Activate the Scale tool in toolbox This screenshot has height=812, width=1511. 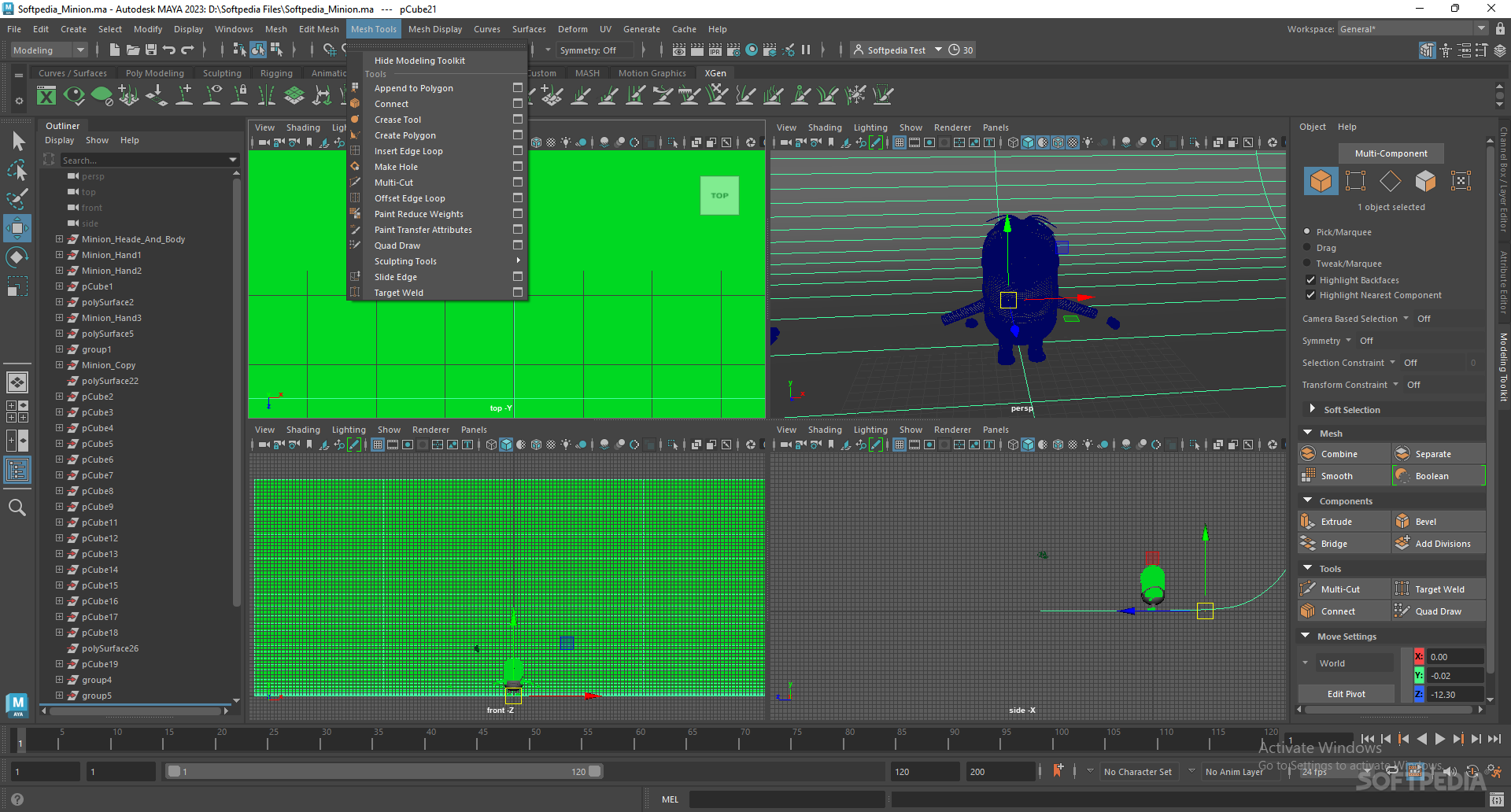(x=17, y=286)
